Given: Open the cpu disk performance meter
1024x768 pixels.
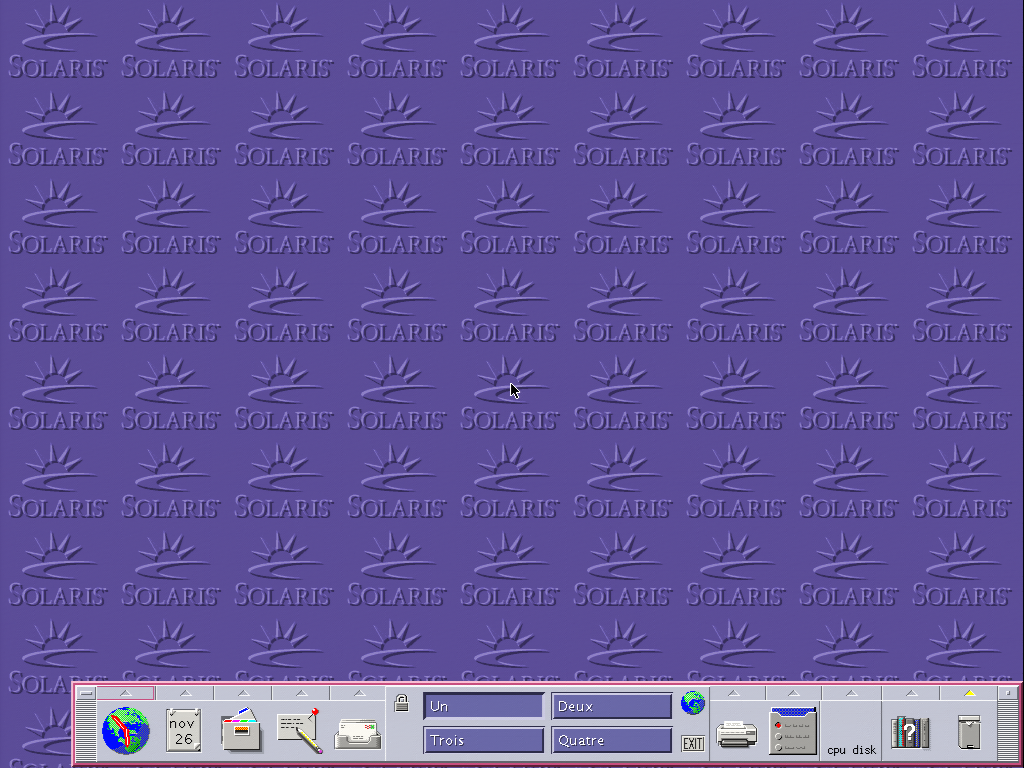Looking at the screenshot, I should click(x=852, y=730).
